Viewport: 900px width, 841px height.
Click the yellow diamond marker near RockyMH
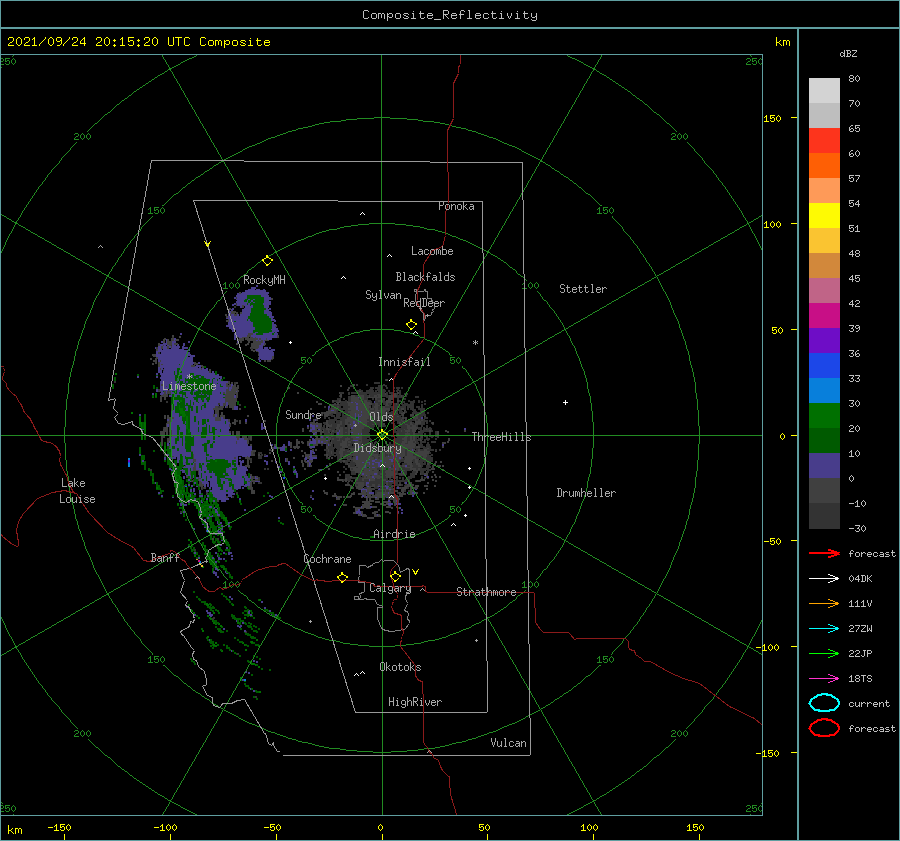(x=267, y=261)
